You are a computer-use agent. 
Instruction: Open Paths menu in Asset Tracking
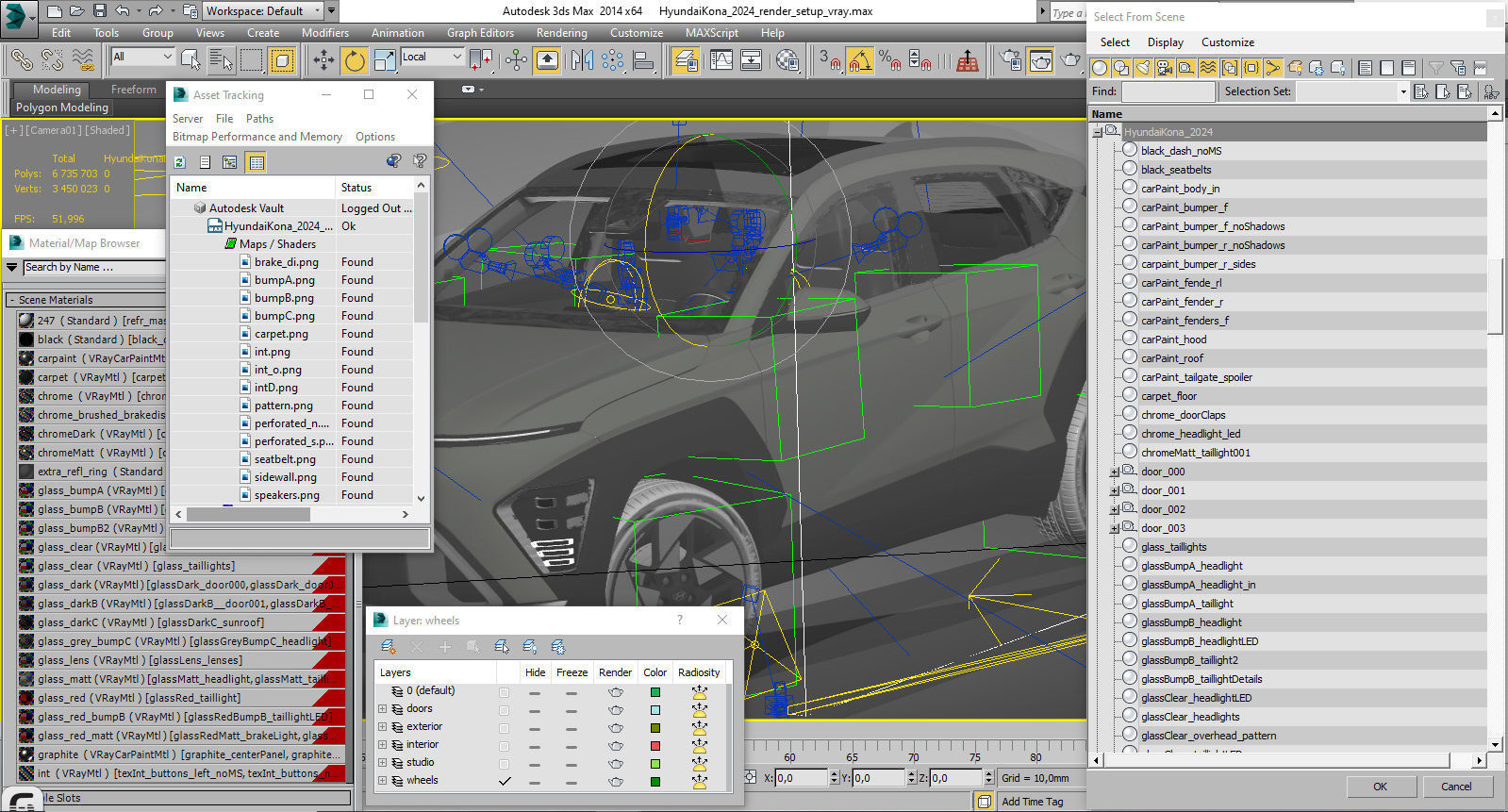coord(259,119)
